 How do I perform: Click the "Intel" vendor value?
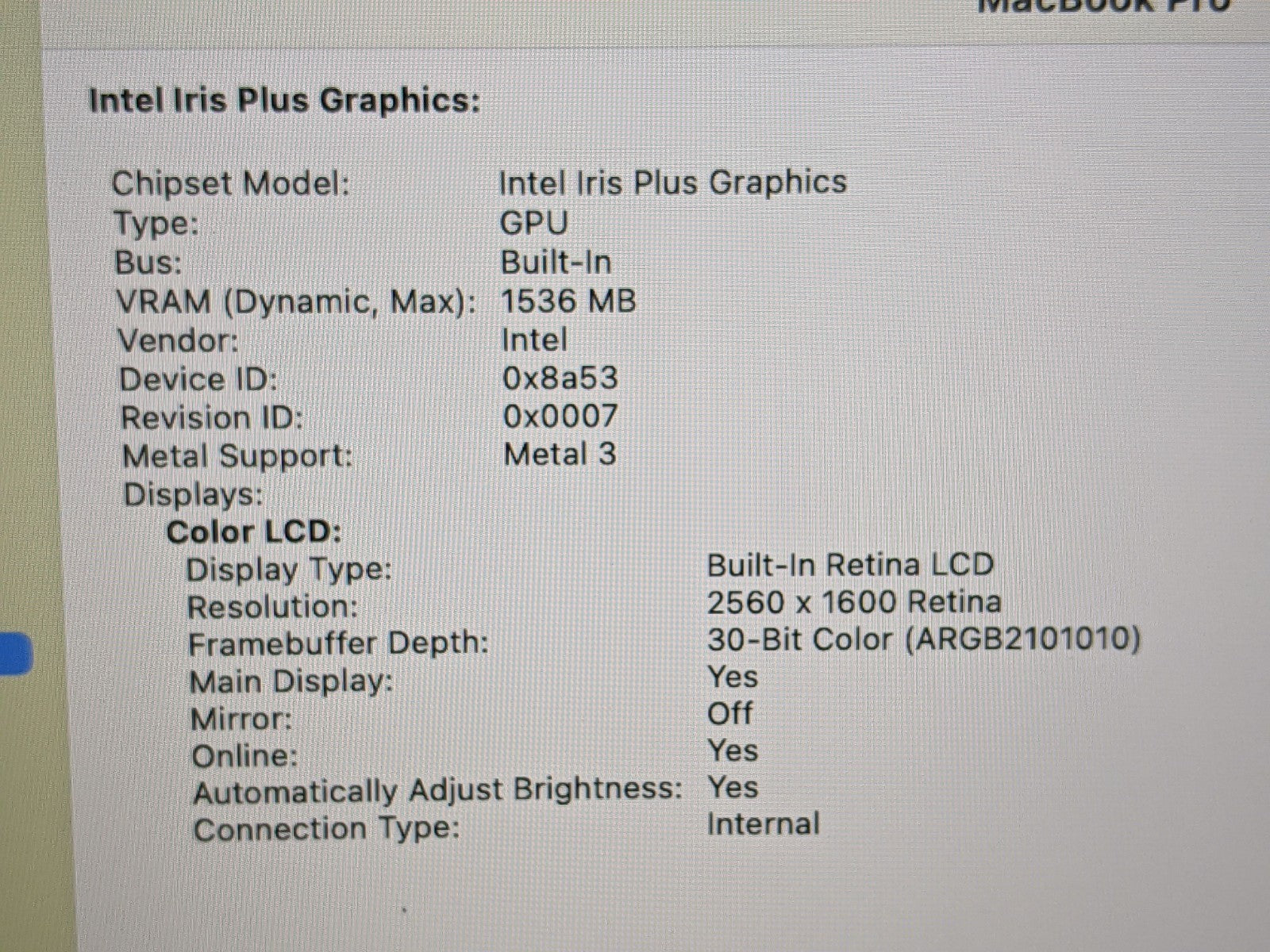coord(534,340)
